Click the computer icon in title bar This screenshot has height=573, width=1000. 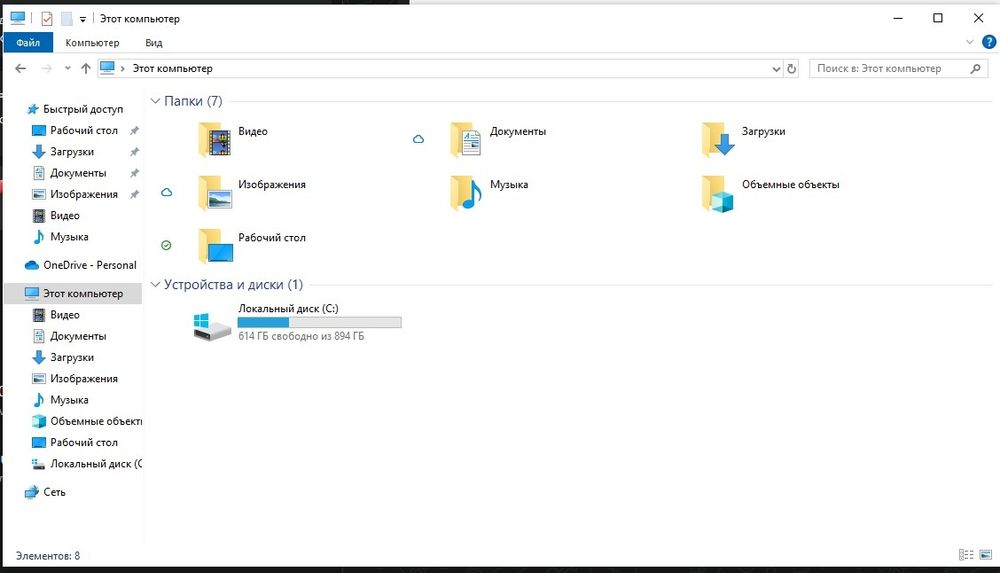pos(18,18)
